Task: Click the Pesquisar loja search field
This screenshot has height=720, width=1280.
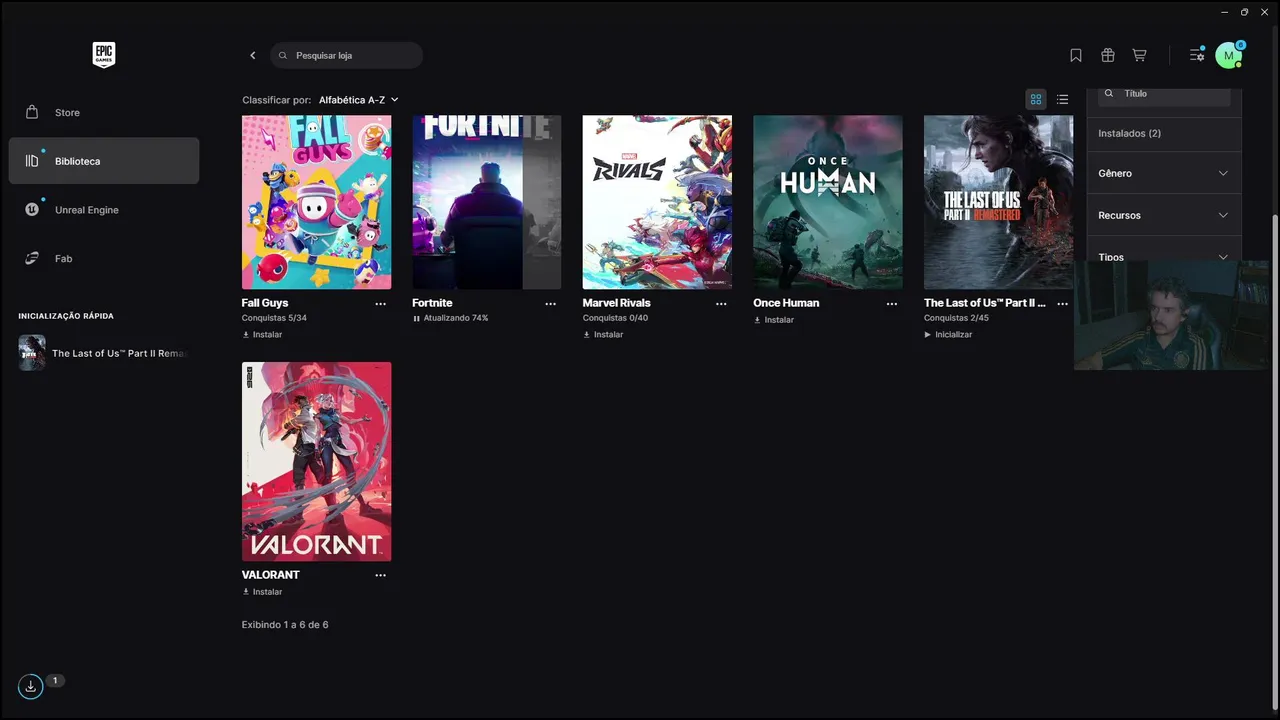Action: [x=346, y=55]
